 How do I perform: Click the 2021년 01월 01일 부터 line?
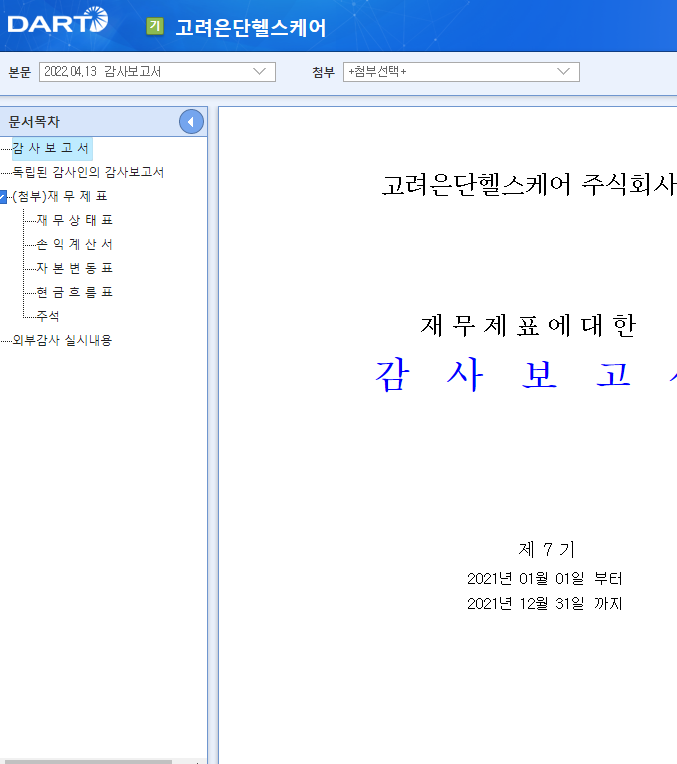click(544, 579)
